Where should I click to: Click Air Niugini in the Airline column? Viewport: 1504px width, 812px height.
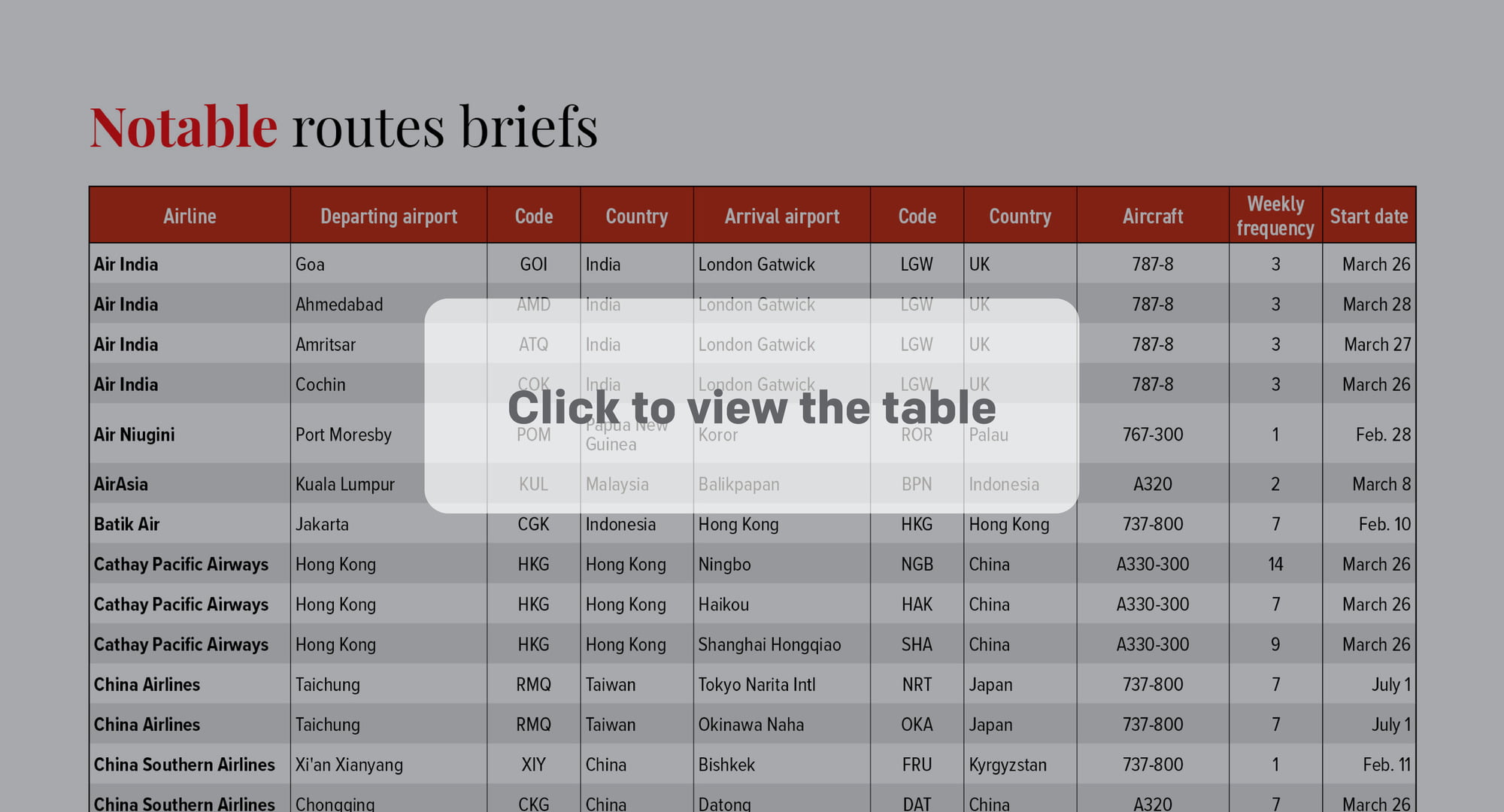click(x=134, y=435)
